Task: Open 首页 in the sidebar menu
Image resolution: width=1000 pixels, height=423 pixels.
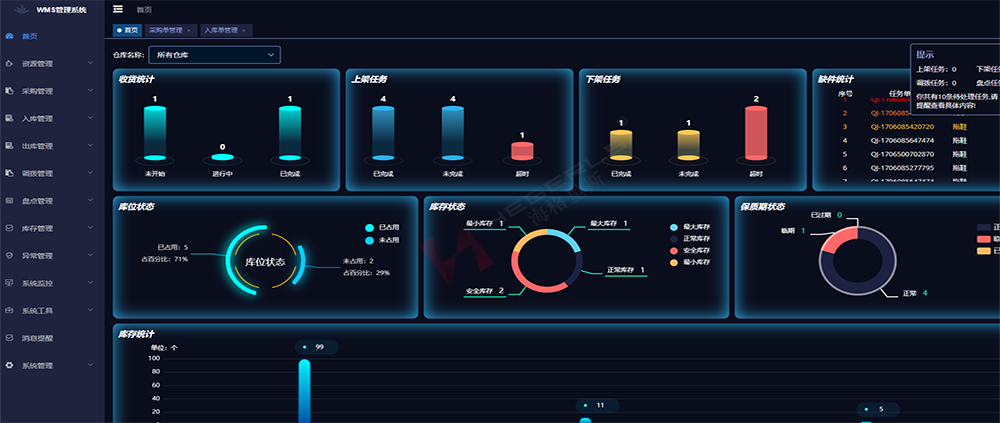Action: [x=29, y=36]
